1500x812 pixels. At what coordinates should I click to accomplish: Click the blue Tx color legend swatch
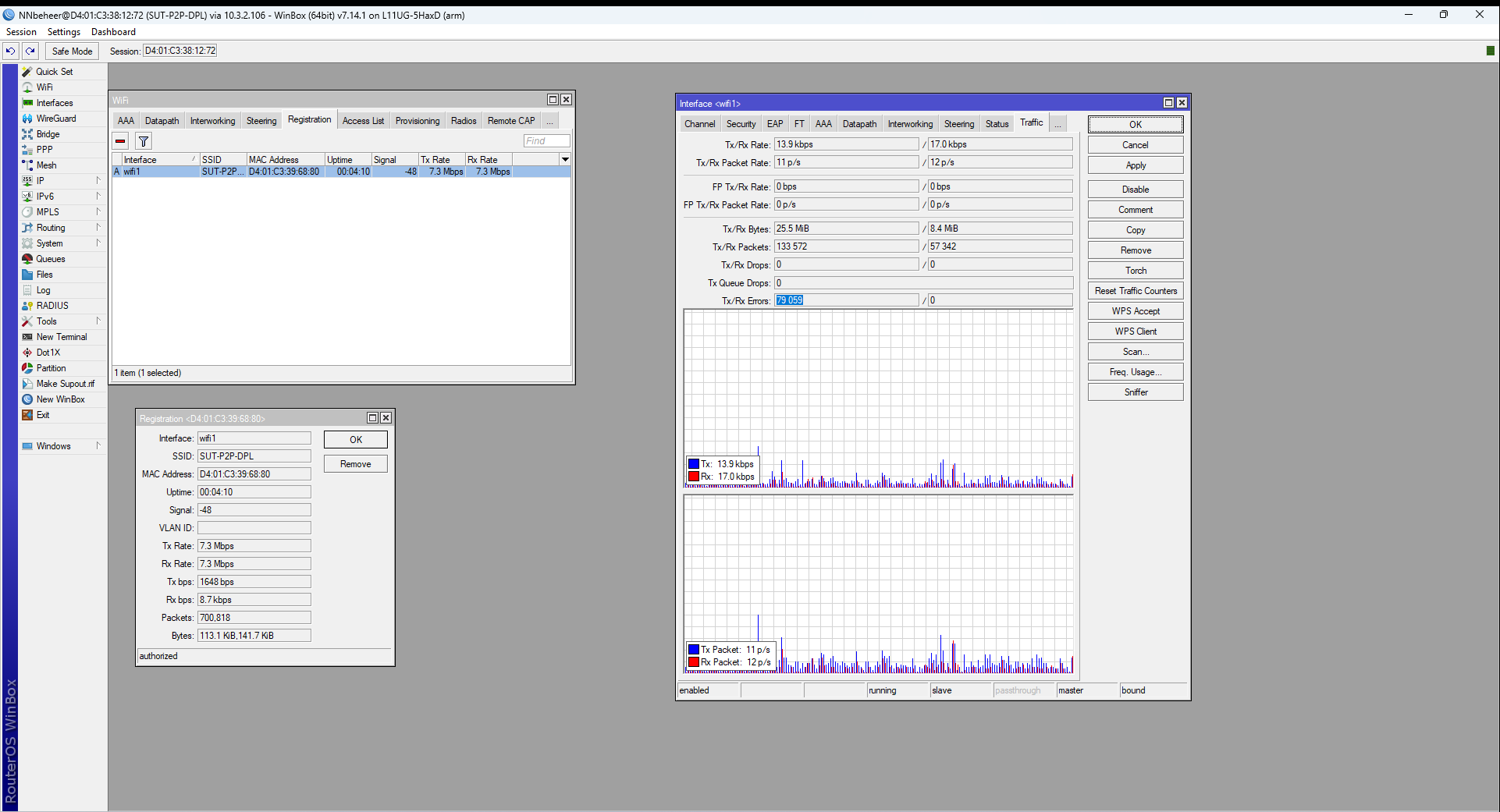(693, 464)
